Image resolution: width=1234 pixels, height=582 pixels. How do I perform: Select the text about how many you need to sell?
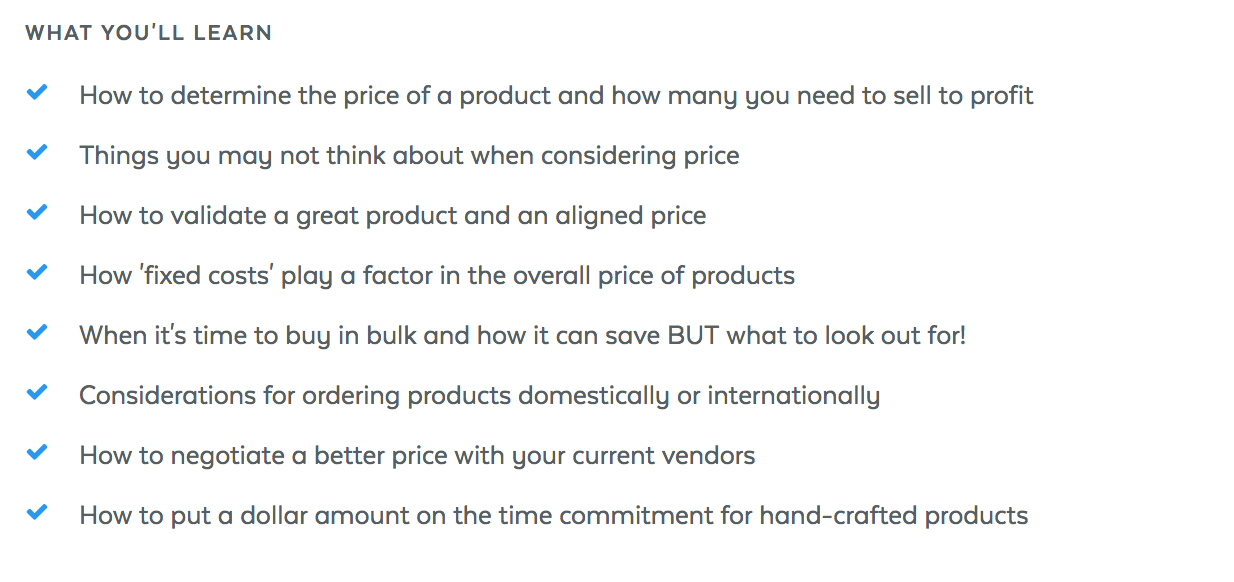pyautogui.click(x=556, y=96)
